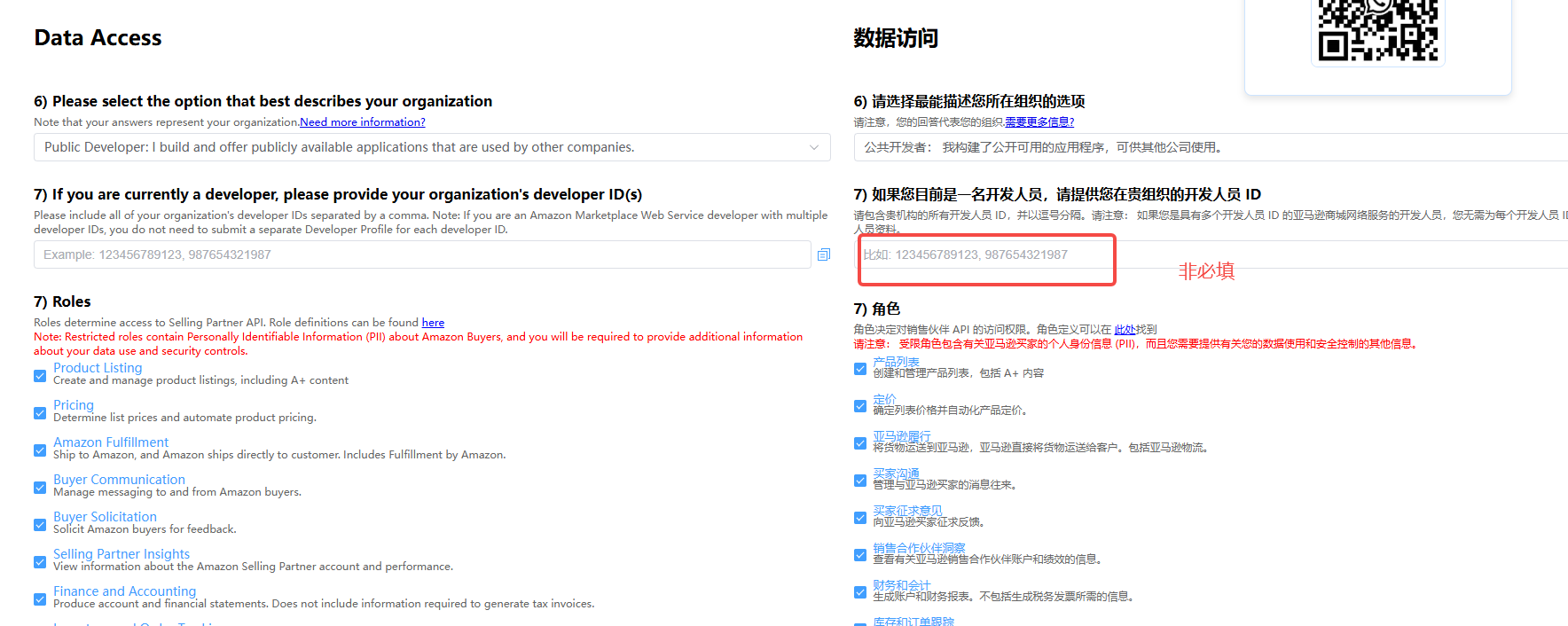Toggle the Selling Partner Insights checkbox
This screenshot has height=626, width=1568.
40,562
